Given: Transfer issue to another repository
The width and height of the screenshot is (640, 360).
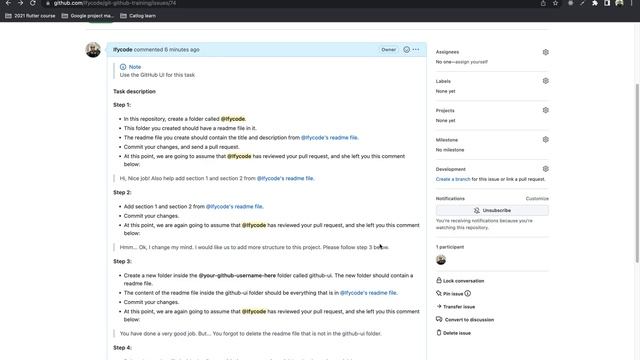Looking at the screenshot, I should tap(456, 307).
